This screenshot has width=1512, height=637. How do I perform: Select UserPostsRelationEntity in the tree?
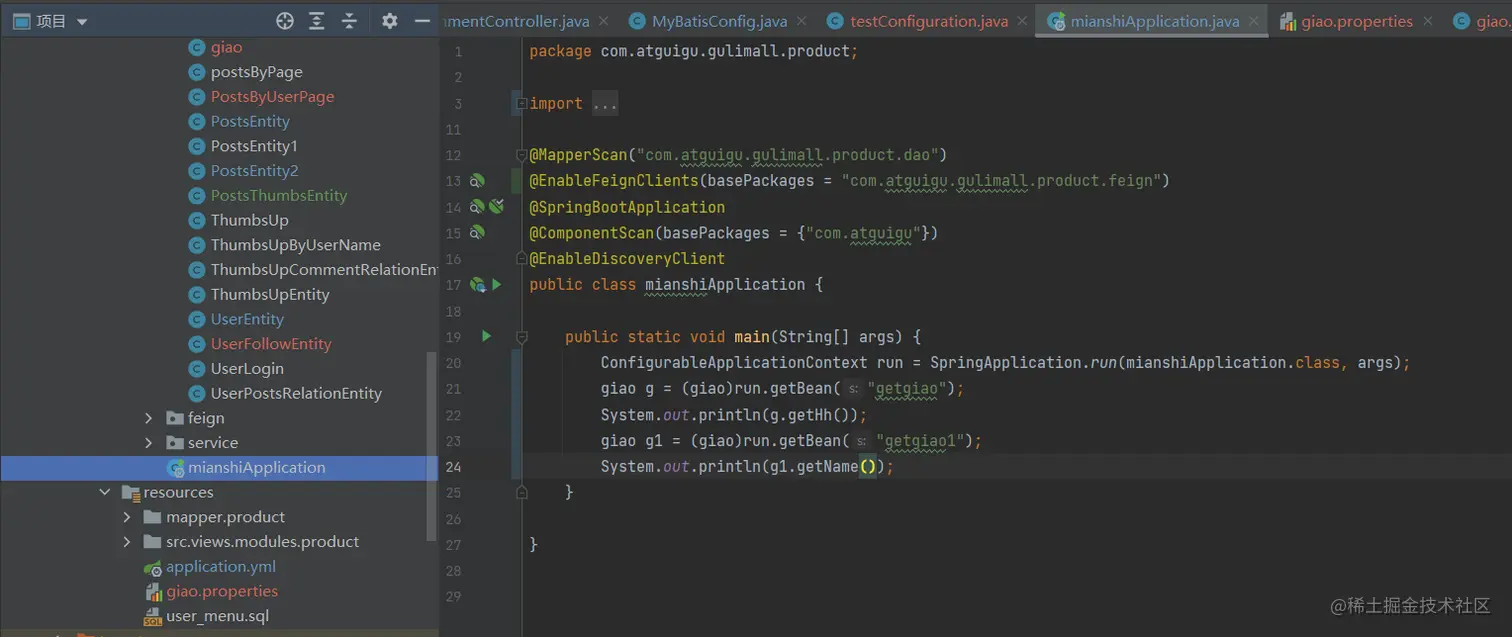296,393
